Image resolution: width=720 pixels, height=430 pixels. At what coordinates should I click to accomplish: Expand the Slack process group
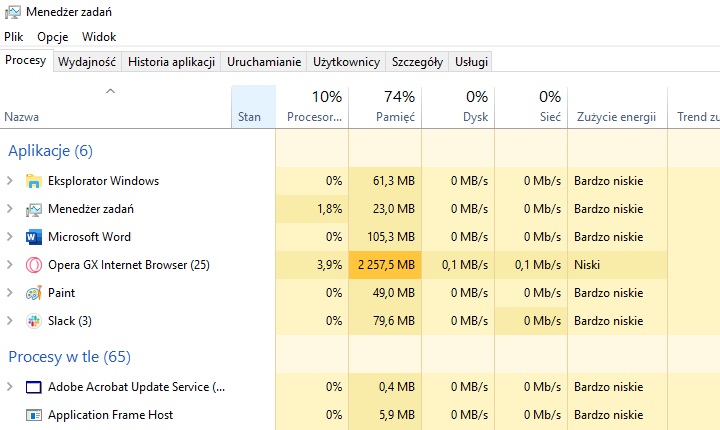[x=10, y=321]
